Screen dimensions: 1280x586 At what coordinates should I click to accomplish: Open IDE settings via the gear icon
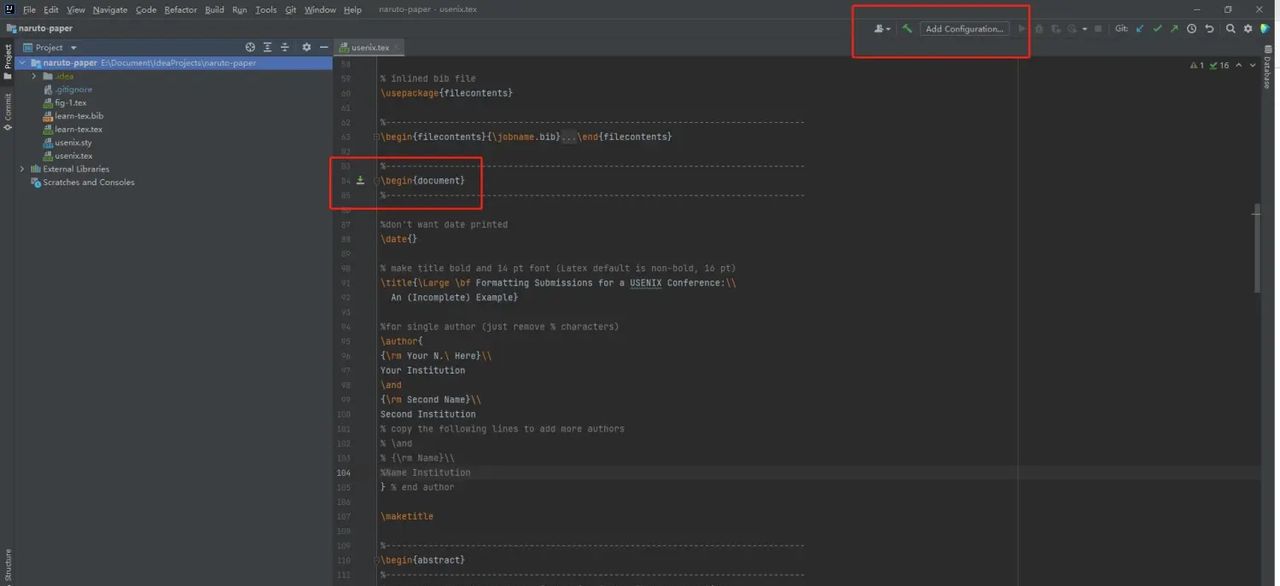[1246, 28]
